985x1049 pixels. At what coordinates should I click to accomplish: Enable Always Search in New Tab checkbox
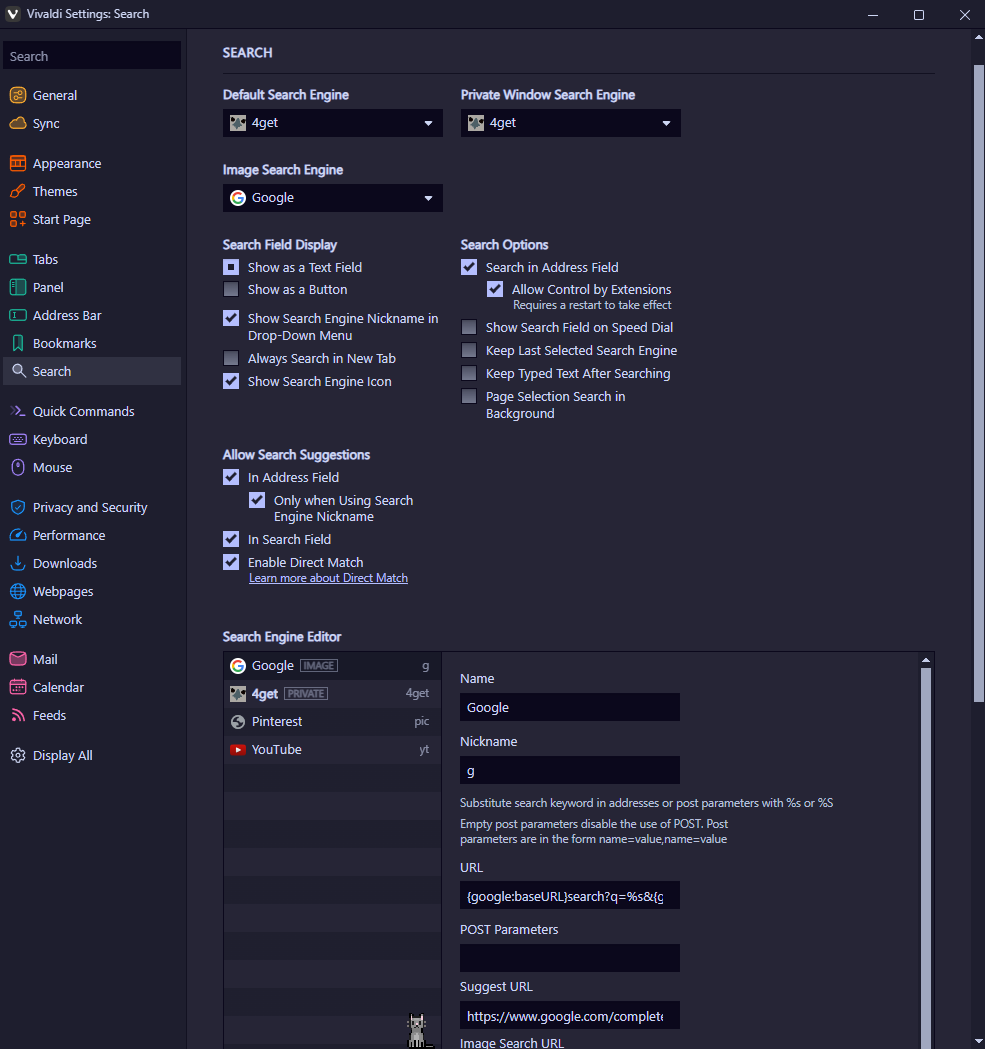click(x=231, y=358)
